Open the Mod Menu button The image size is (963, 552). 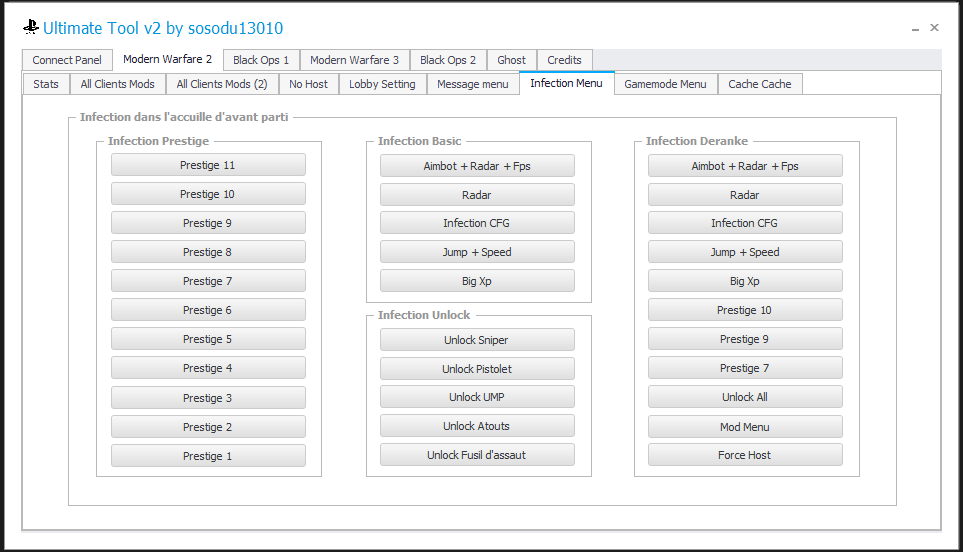745,427
